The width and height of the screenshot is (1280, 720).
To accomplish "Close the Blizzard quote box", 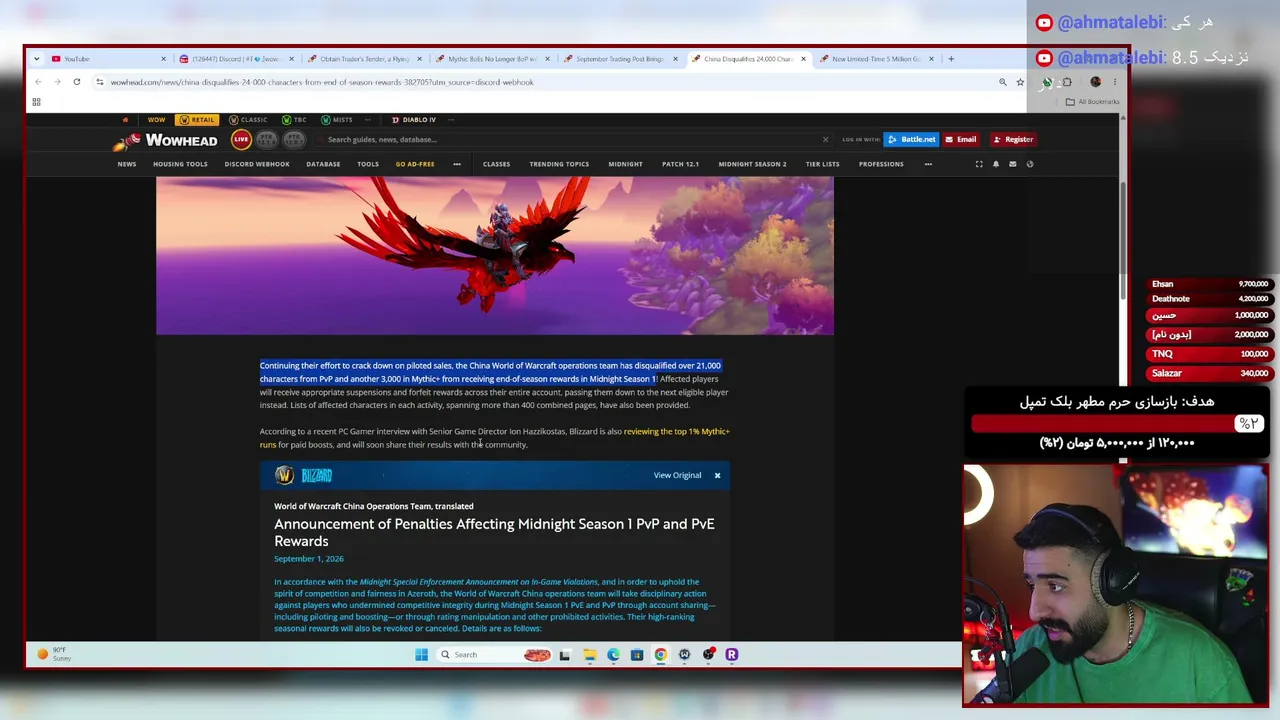I will [717, 475].
